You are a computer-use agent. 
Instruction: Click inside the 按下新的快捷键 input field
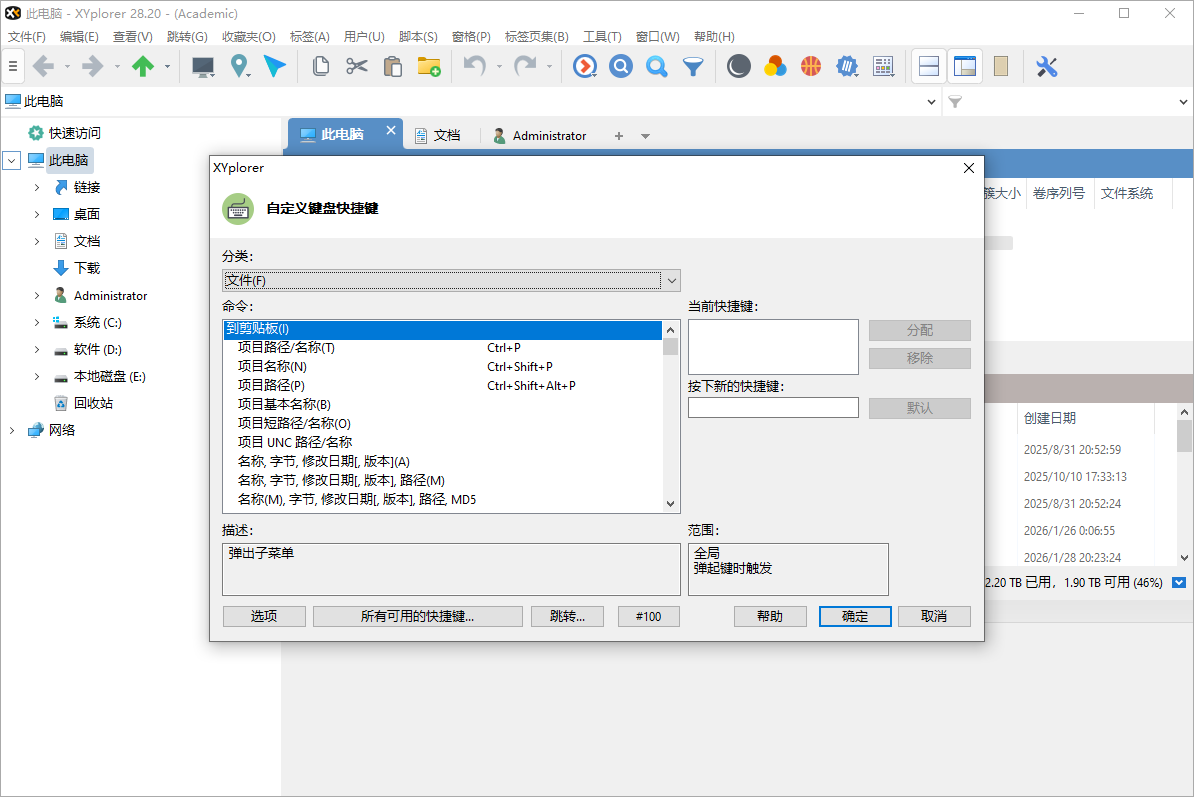pyautogui.click(x=773, y=407)
